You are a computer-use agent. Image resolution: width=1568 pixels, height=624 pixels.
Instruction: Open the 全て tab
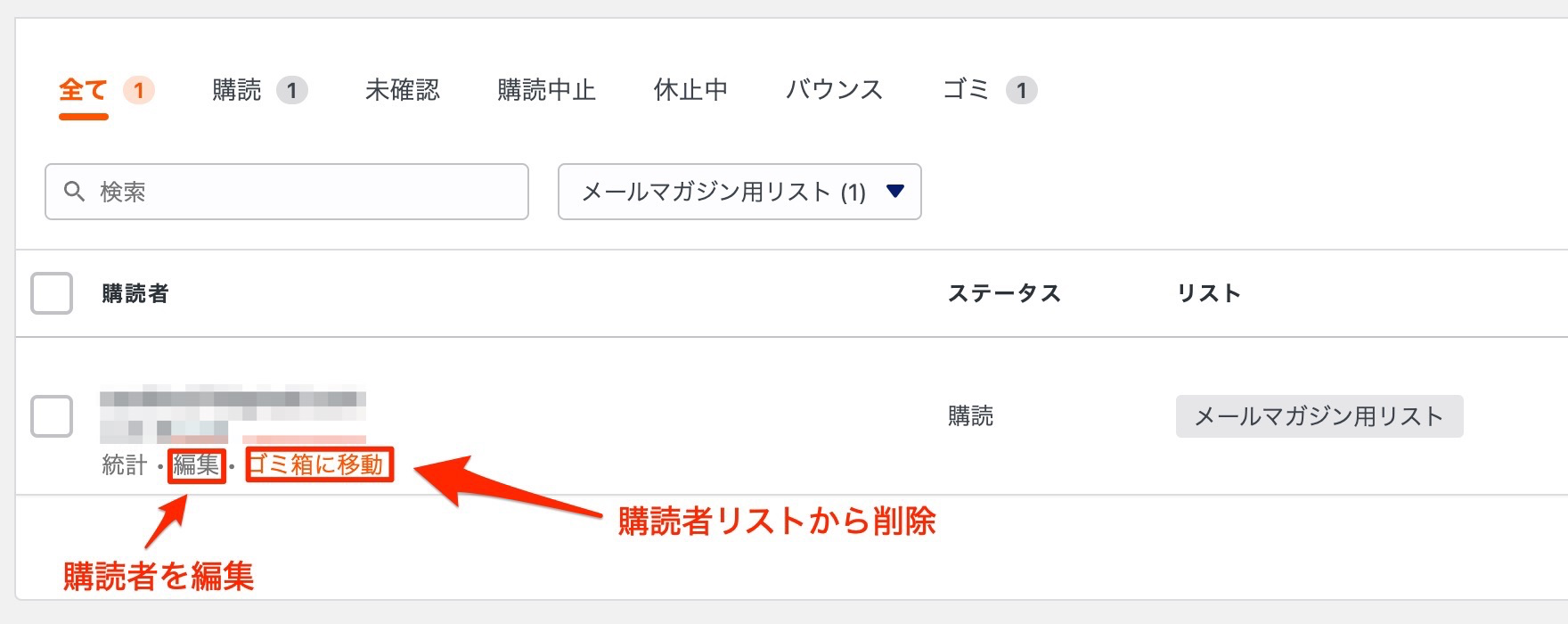point(83,90)
